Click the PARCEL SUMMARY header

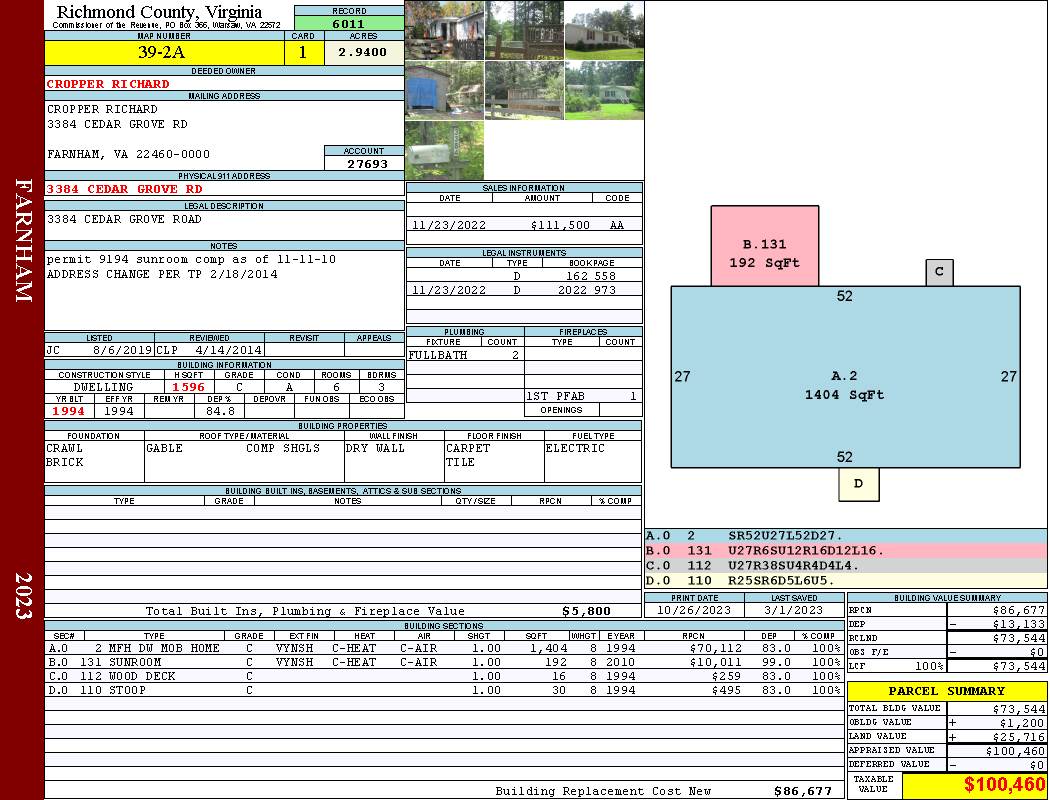947,691
